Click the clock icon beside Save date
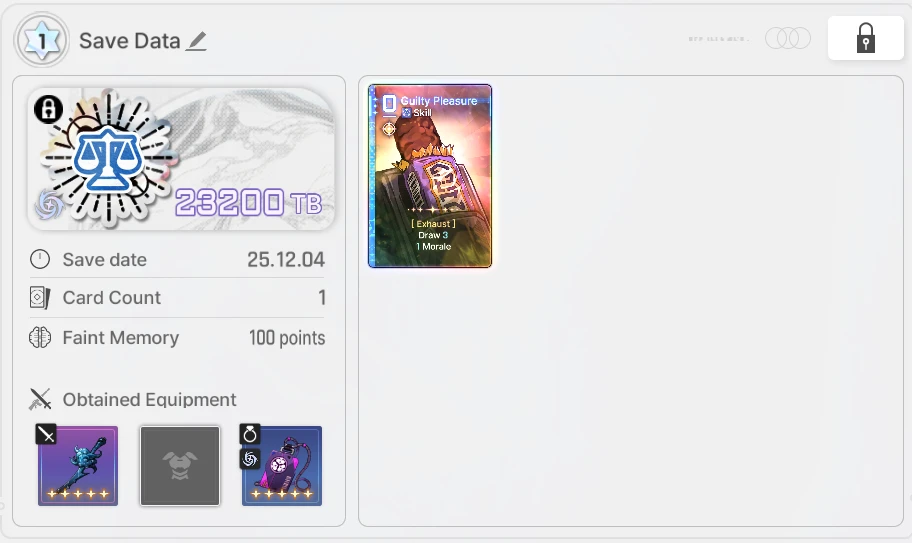 [40, 259]
